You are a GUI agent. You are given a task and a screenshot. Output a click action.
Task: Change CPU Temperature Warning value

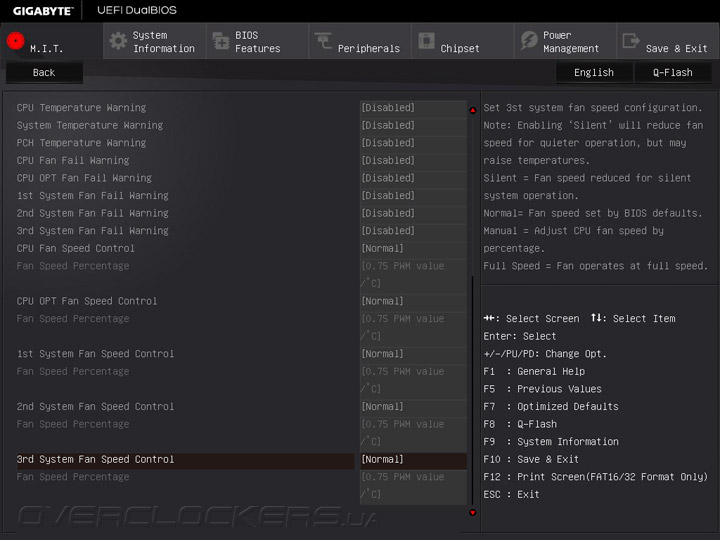coord(413,108)
